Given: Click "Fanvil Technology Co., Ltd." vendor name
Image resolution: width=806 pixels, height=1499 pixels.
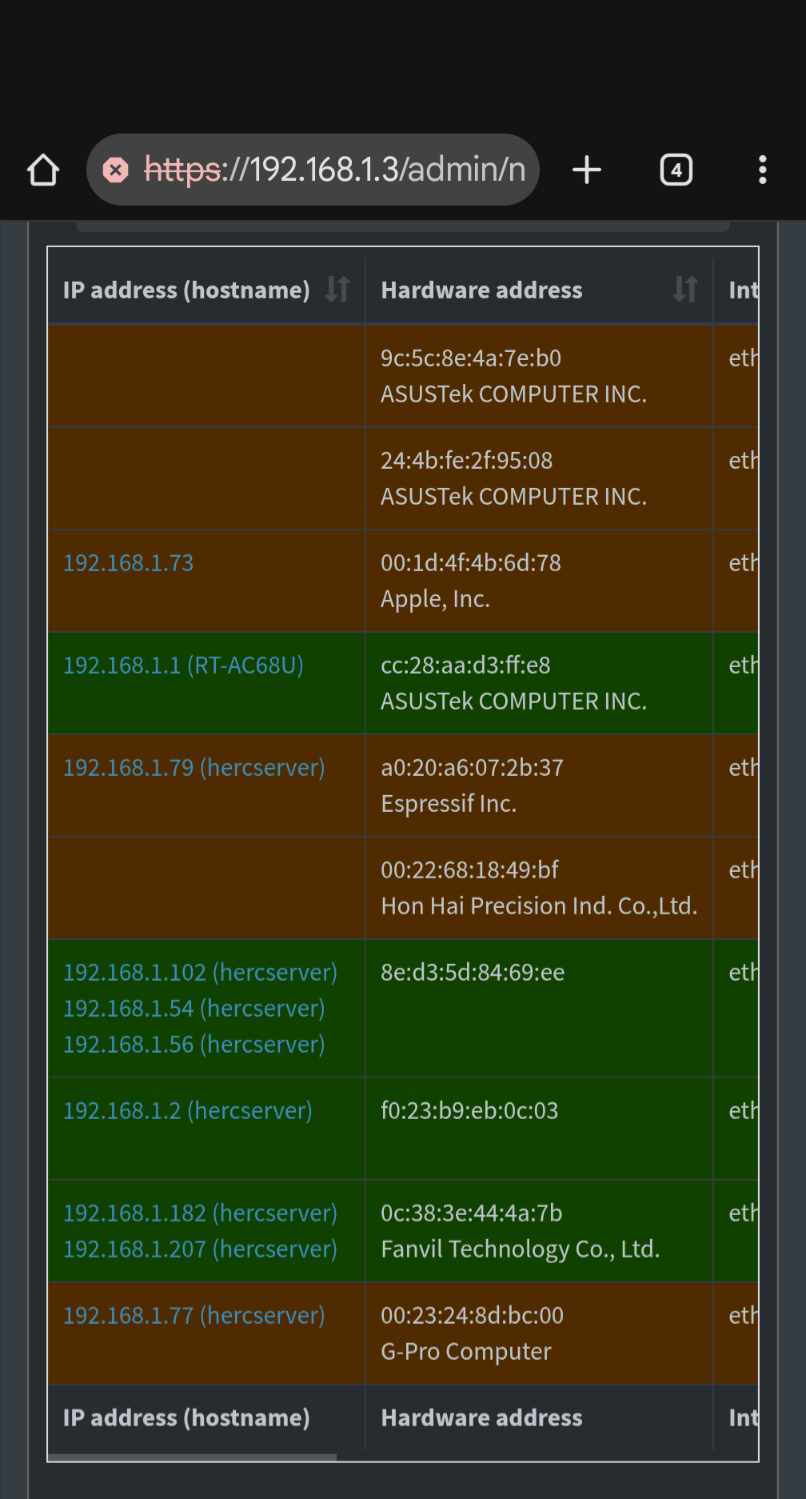Looking at the screenshot, I should (520, 1249).
